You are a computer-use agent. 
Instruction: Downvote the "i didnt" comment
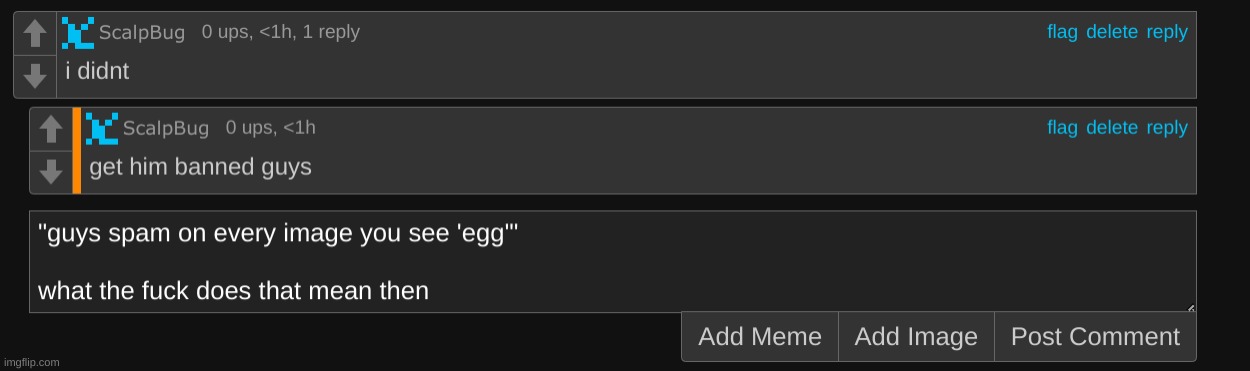pos(35,77)
